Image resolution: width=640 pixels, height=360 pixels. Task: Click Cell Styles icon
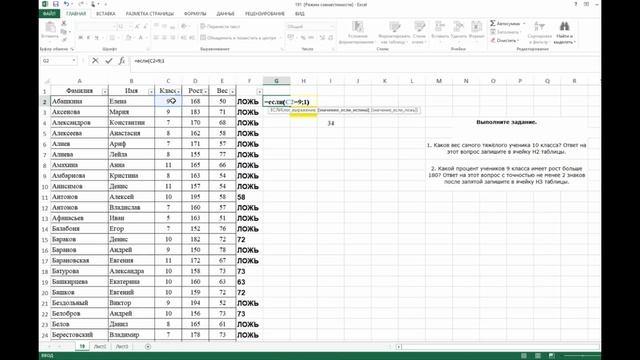coord(419,27)
